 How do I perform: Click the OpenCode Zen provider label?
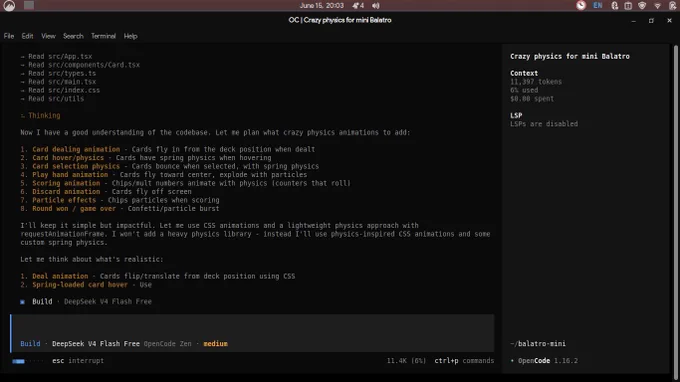point(167,343)
